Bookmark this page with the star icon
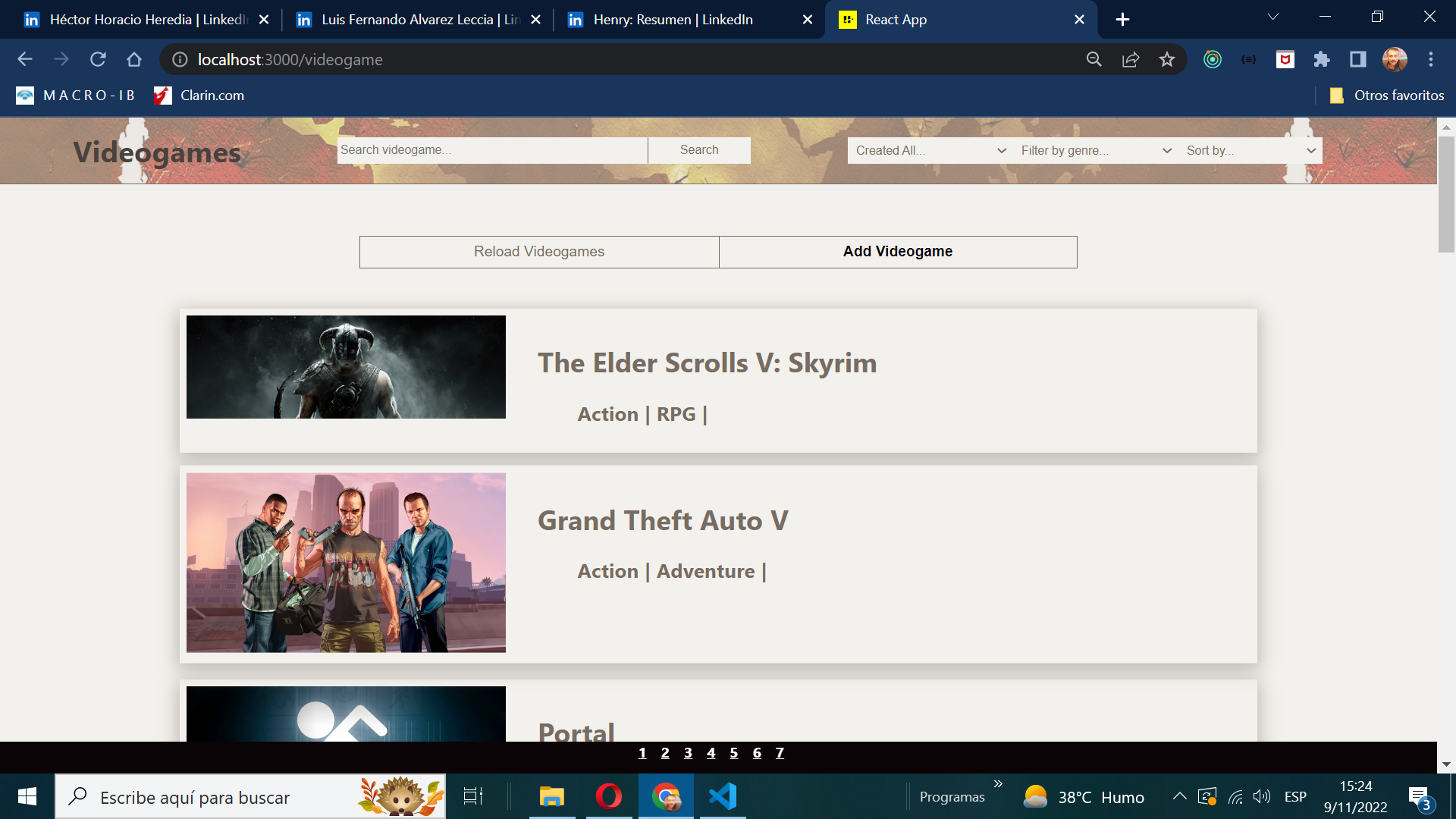 [1166, 59]
